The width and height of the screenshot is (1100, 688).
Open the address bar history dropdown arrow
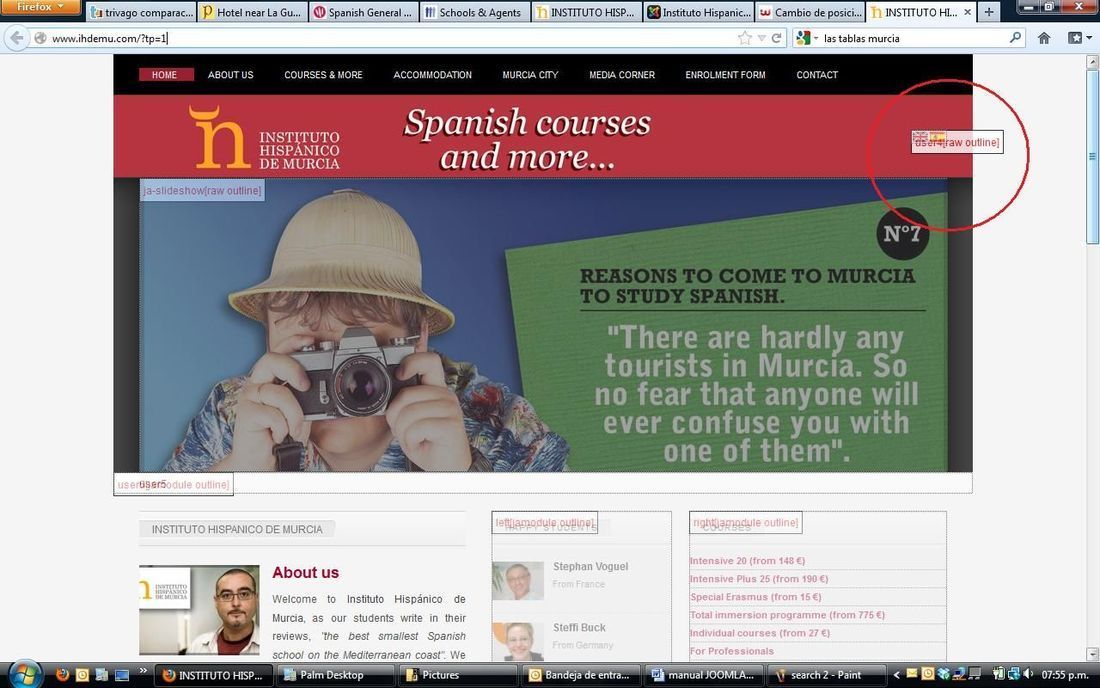pos(761,38)
